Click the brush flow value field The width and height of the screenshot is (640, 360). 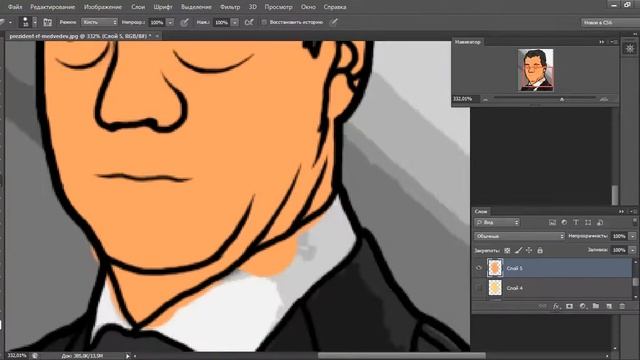[x=221, y=22]
